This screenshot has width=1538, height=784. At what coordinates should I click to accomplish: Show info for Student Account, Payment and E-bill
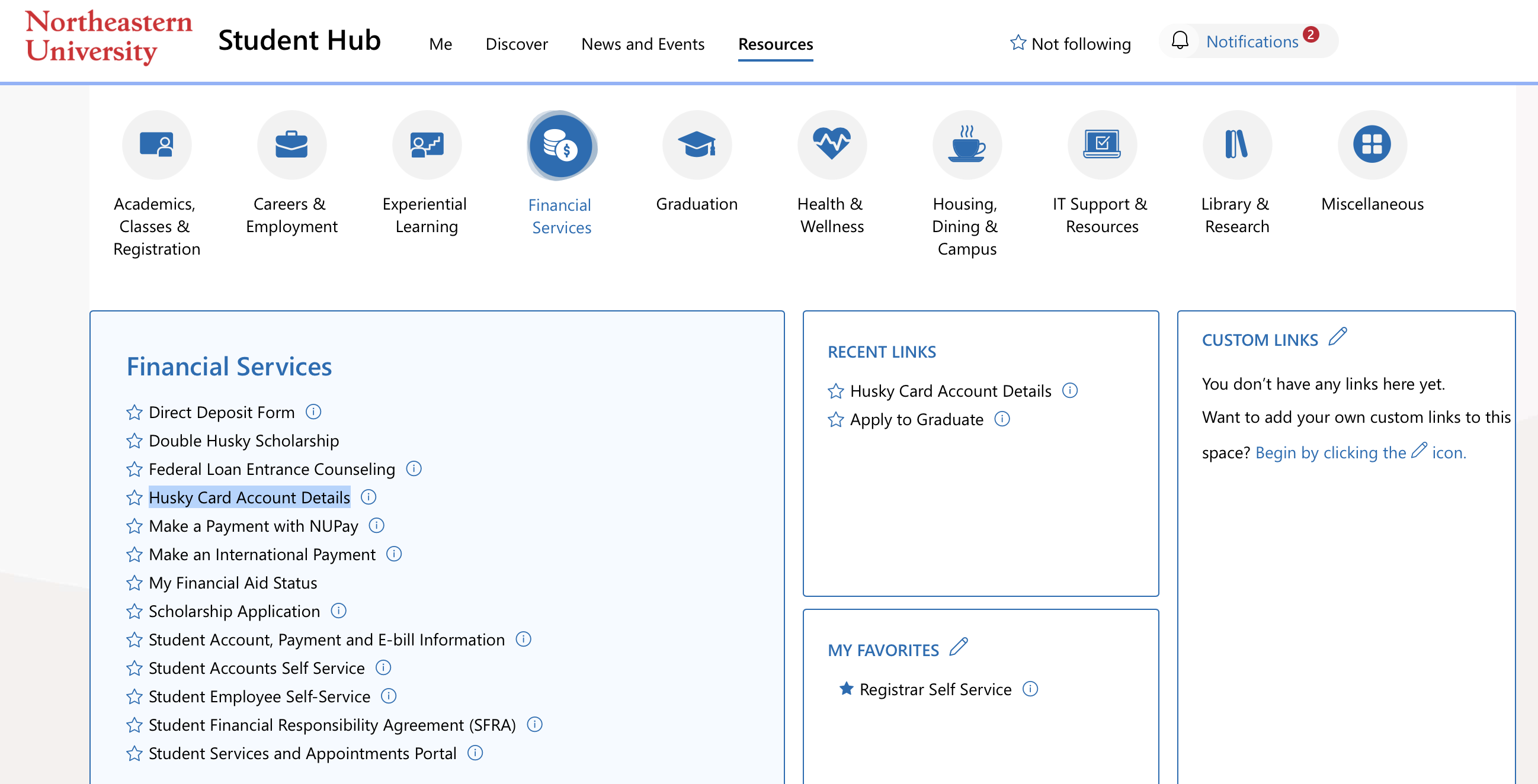tap(524, 639)
